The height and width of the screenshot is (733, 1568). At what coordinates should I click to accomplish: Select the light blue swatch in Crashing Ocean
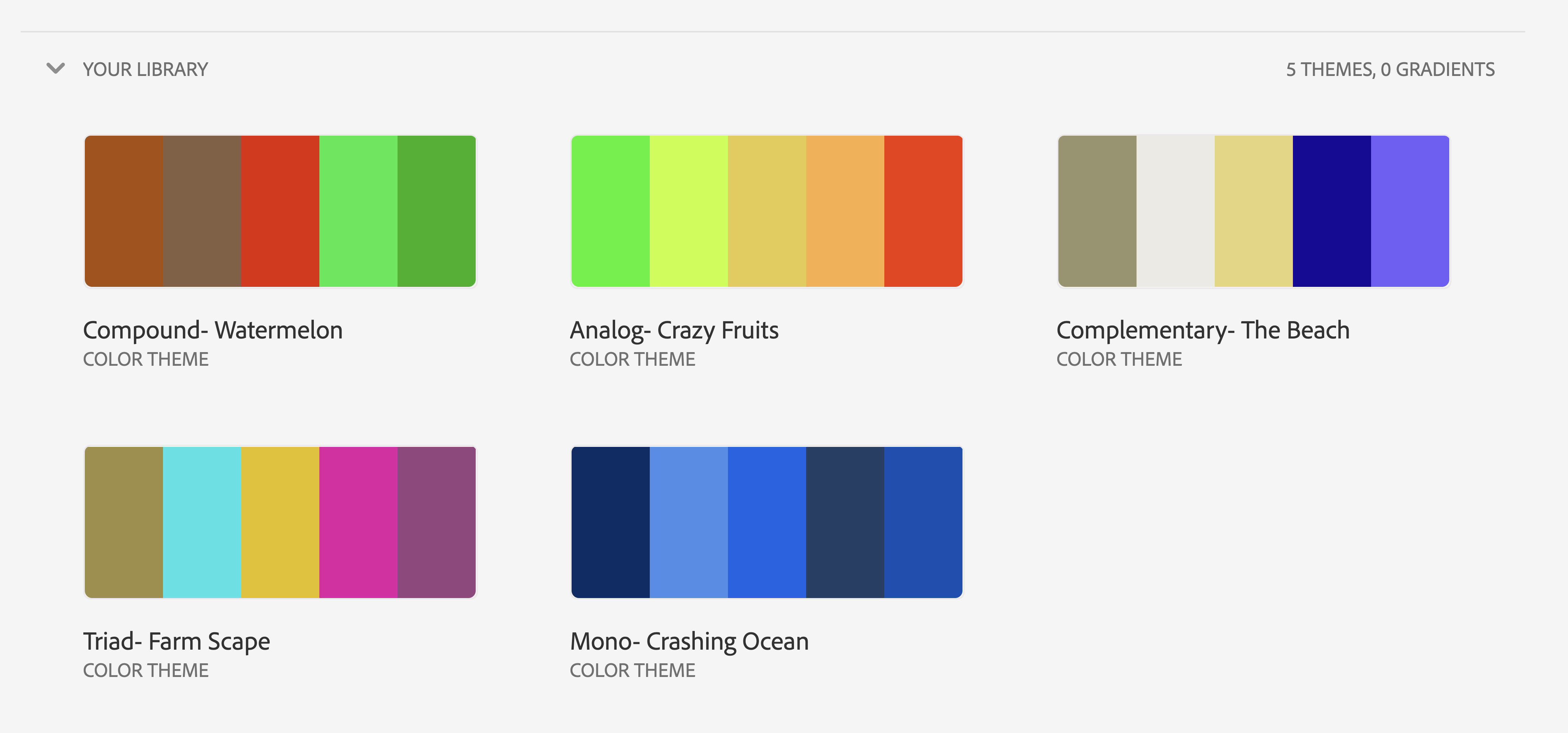click(688, 522)
